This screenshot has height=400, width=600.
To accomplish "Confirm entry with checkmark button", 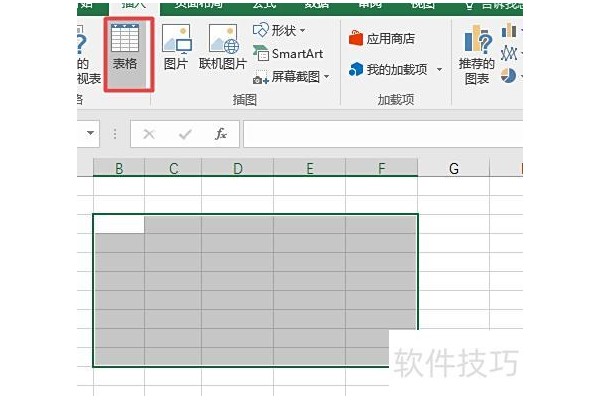I will (185, 134).
